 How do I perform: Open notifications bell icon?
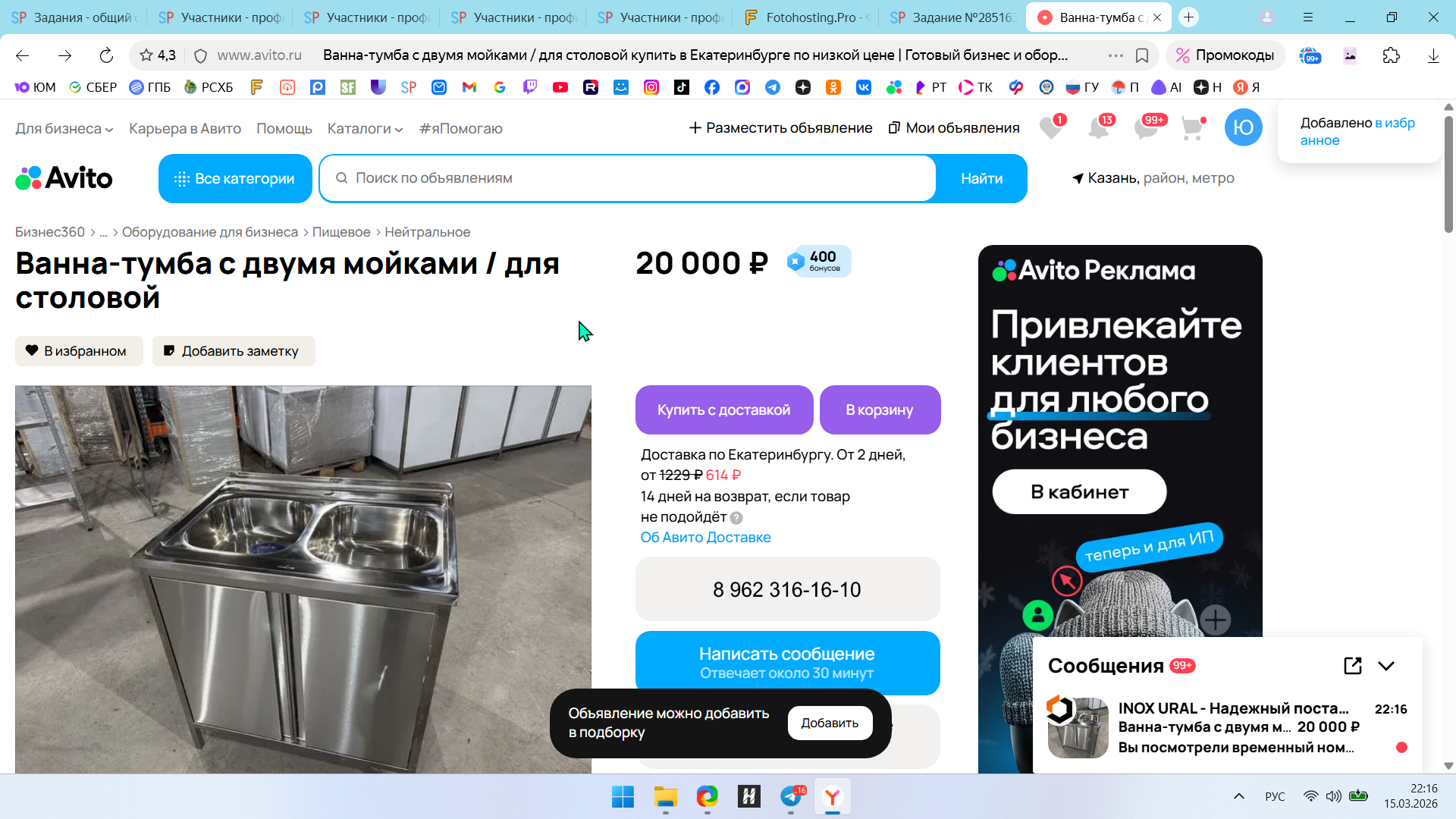(1098, 128)
